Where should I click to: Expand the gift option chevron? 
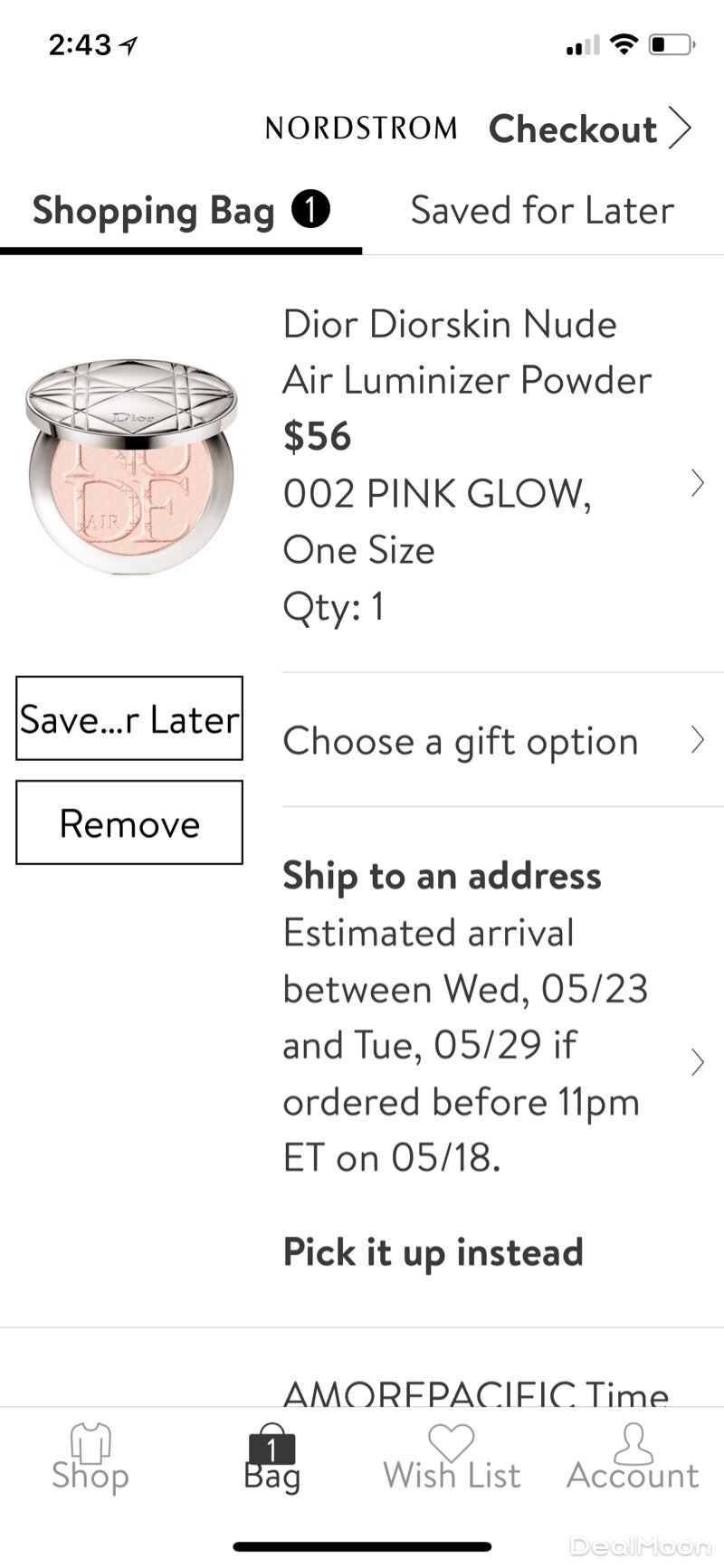(697, 740)
